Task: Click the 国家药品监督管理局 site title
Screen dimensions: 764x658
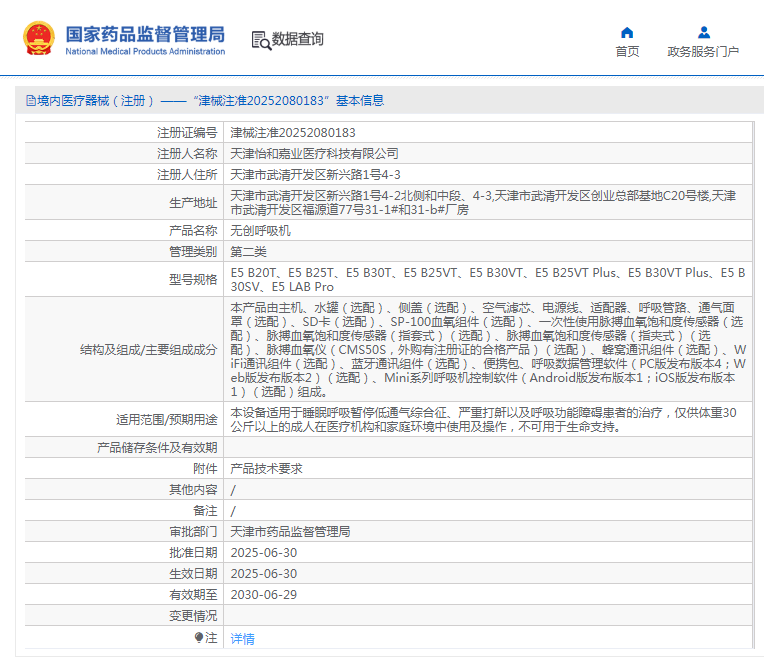Action: pos(145,35)
